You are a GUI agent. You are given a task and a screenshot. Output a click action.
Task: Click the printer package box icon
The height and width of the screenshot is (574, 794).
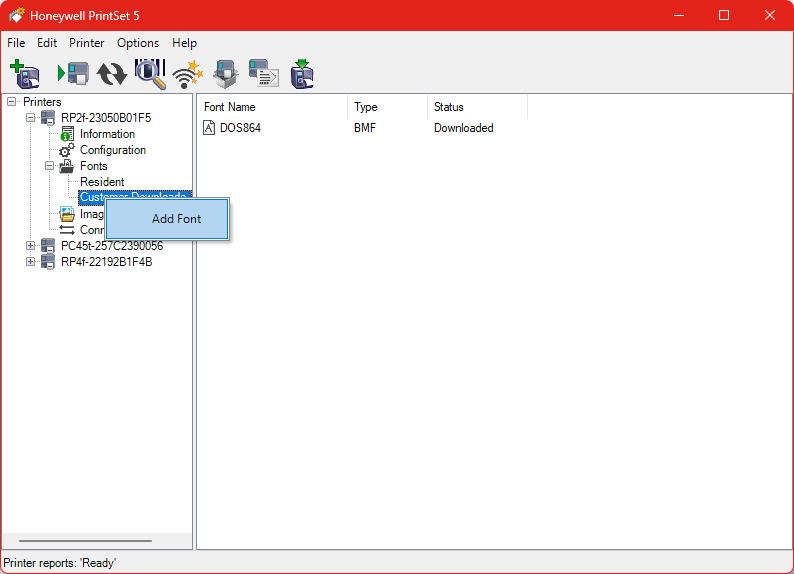click(225, 74)
